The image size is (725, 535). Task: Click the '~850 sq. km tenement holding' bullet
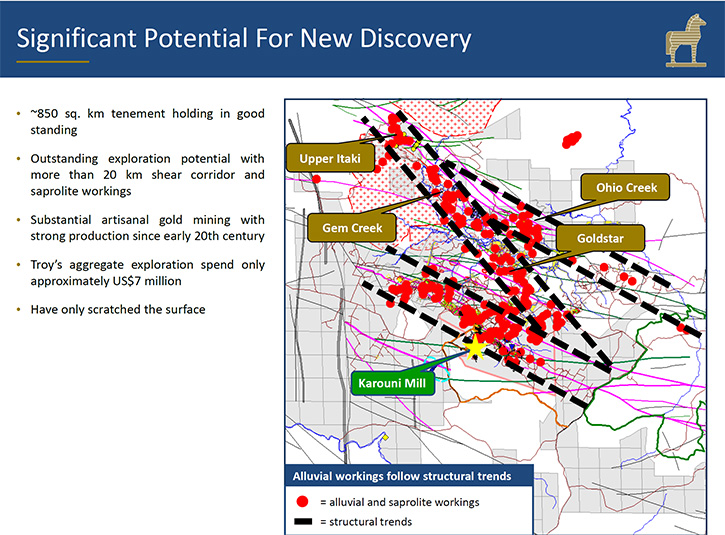(x=147, y=122)
